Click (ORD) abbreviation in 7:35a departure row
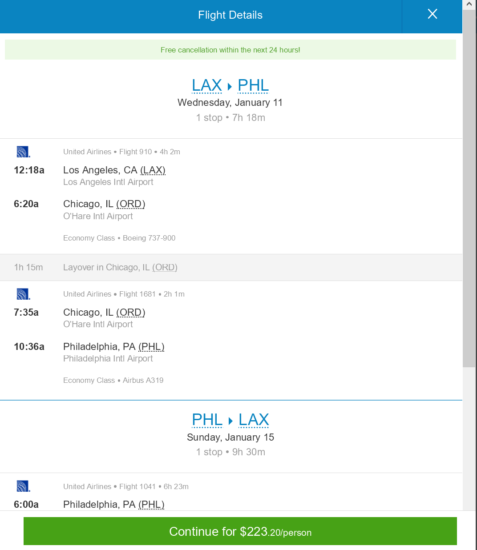Image resolution: width=477 pixels, height=550 pixels. coord(130,312)
